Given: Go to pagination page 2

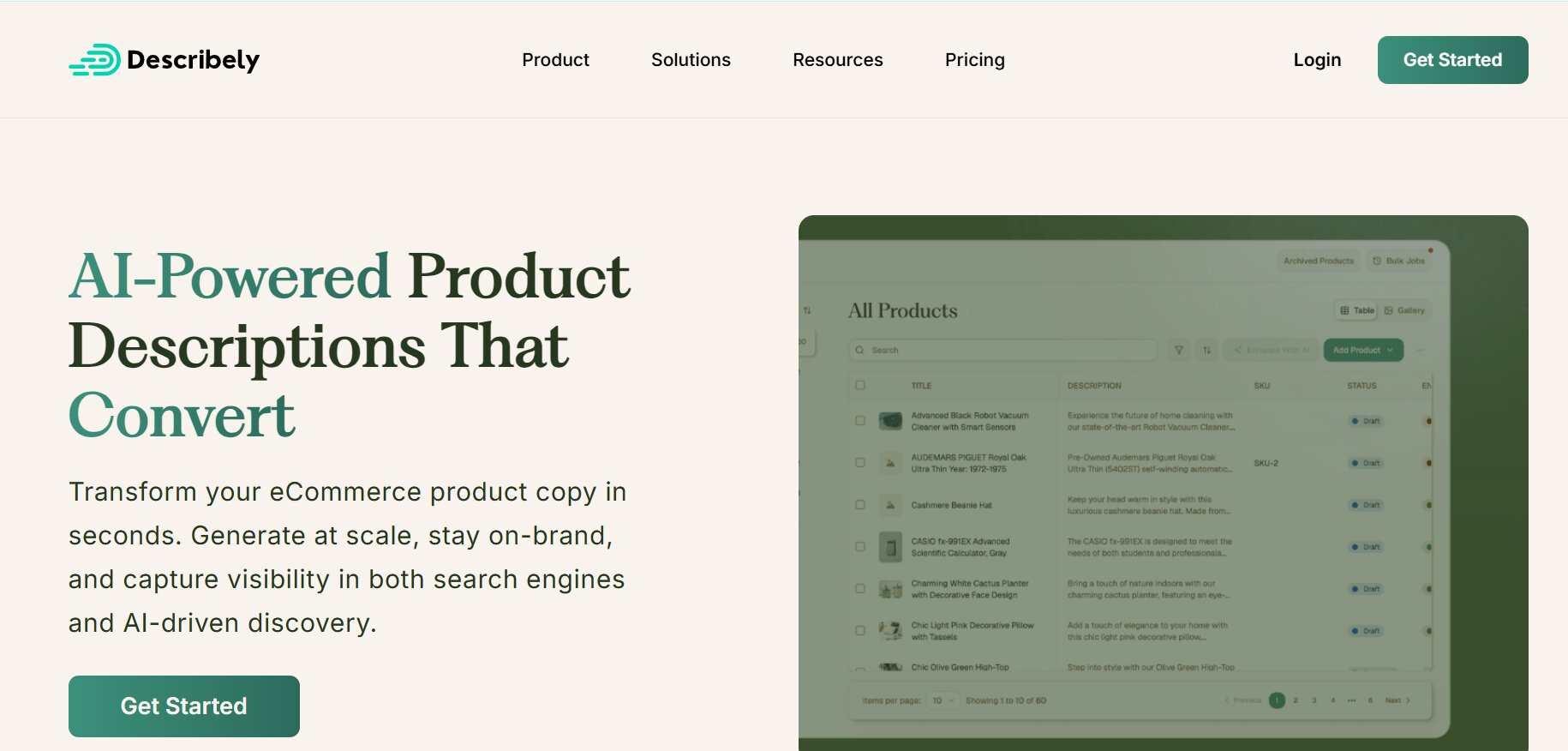Looking at the screenshot, I should (x=1296, y=700).
